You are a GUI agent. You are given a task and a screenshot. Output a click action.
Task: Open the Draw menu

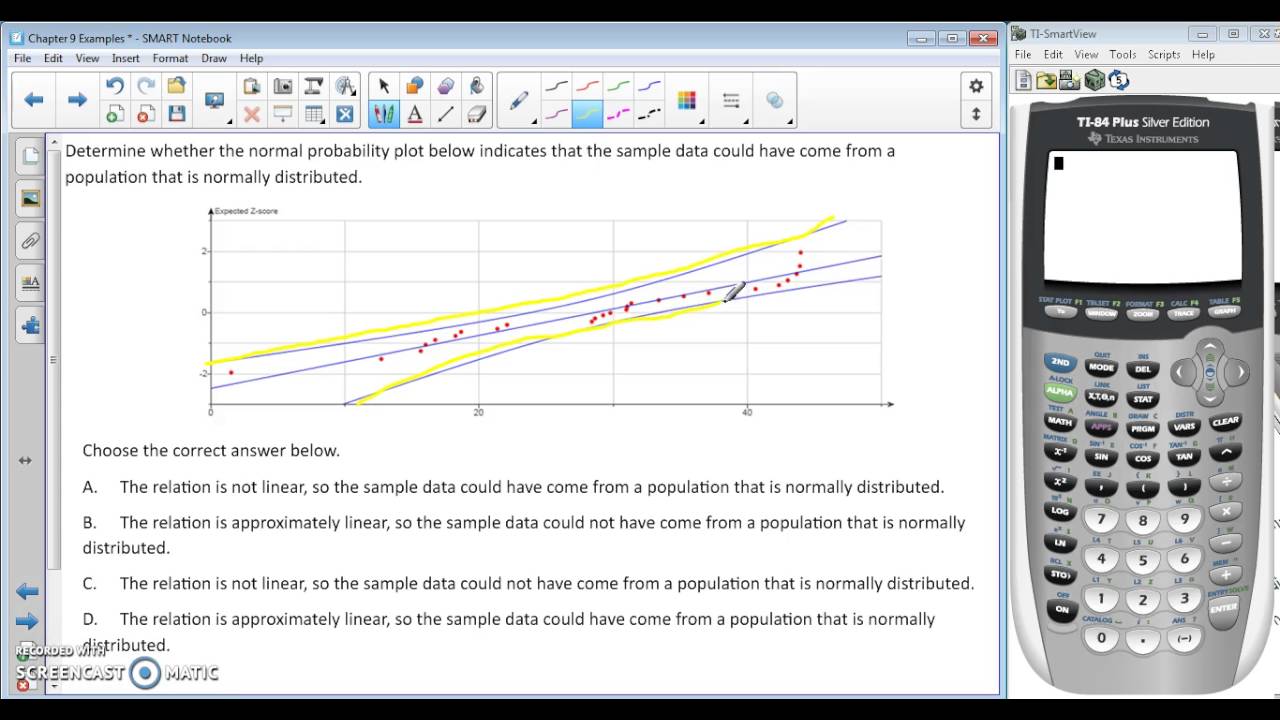pyautogui.click(x=214, y=58)
